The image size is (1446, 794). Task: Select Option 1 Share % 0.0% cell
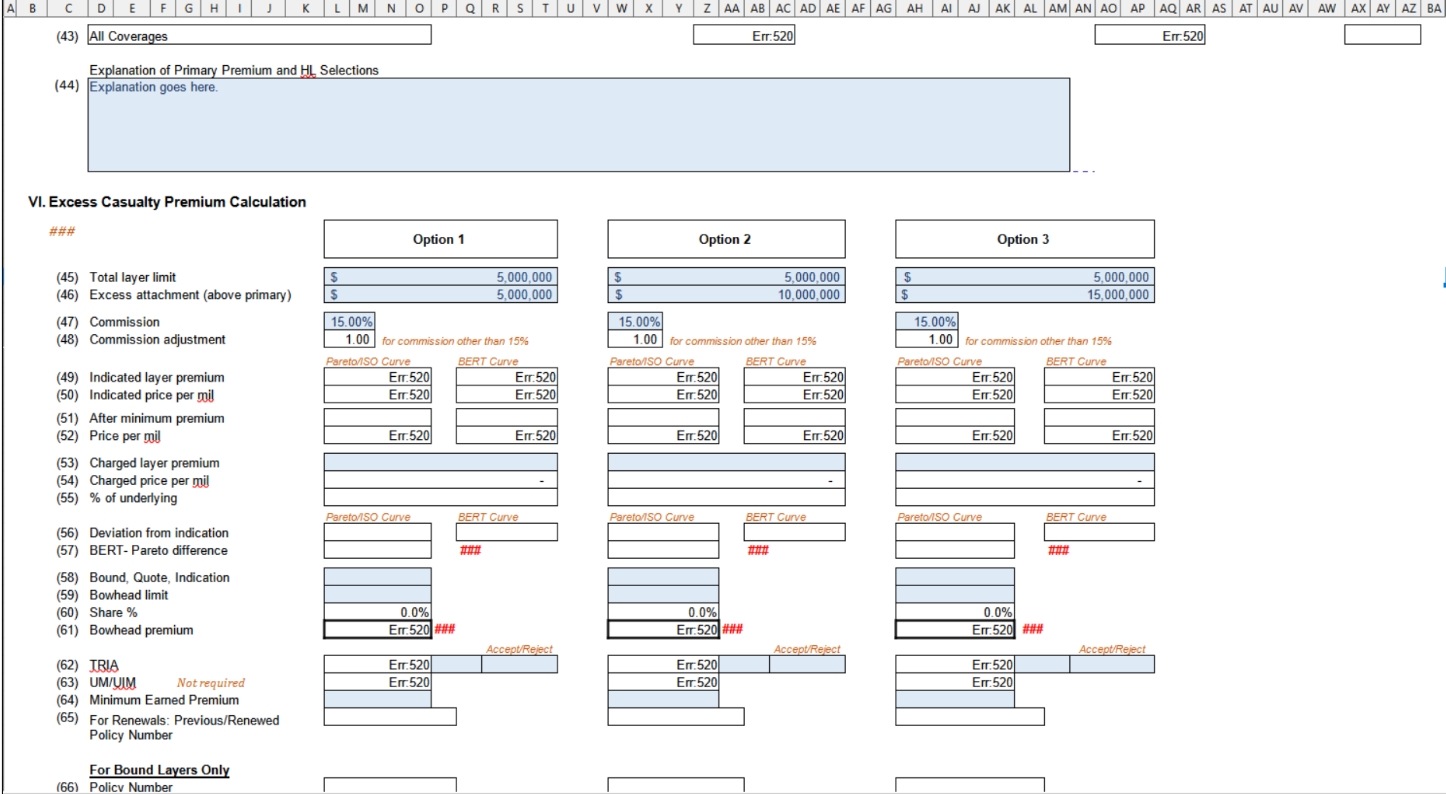[x=378, y=612]
